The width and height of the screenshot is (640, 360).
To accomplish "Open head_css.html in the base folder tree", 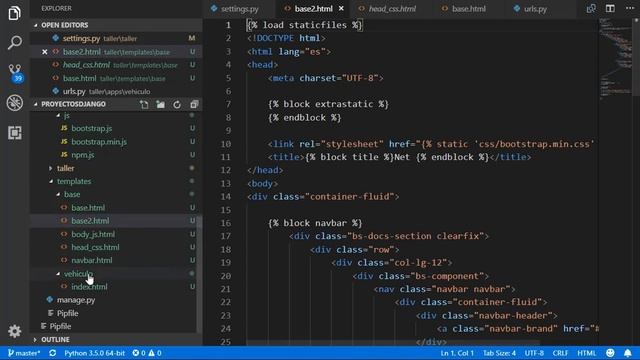I will click(95, 247).
